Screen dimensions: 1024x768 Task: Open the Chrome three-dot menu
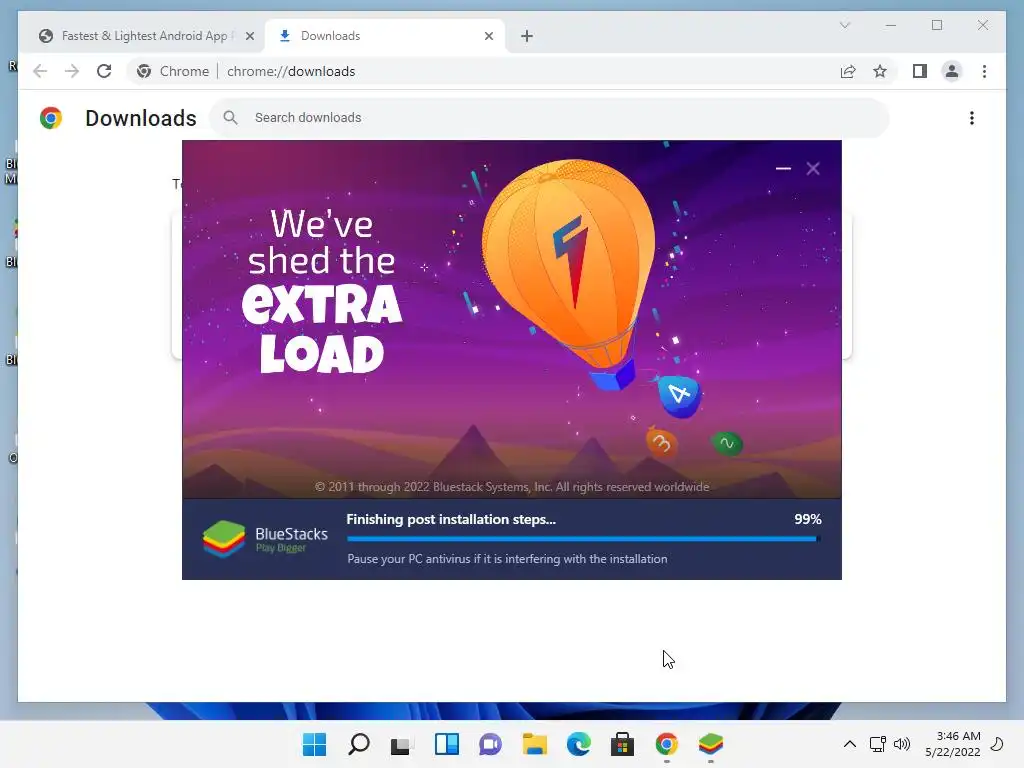click(x=984, y=71)
